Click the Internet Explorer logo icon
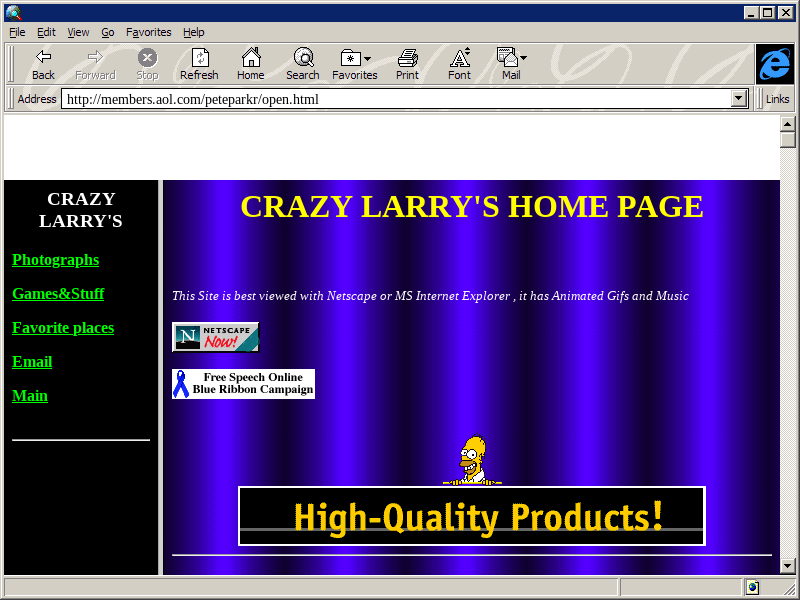 tap(775, 64)
